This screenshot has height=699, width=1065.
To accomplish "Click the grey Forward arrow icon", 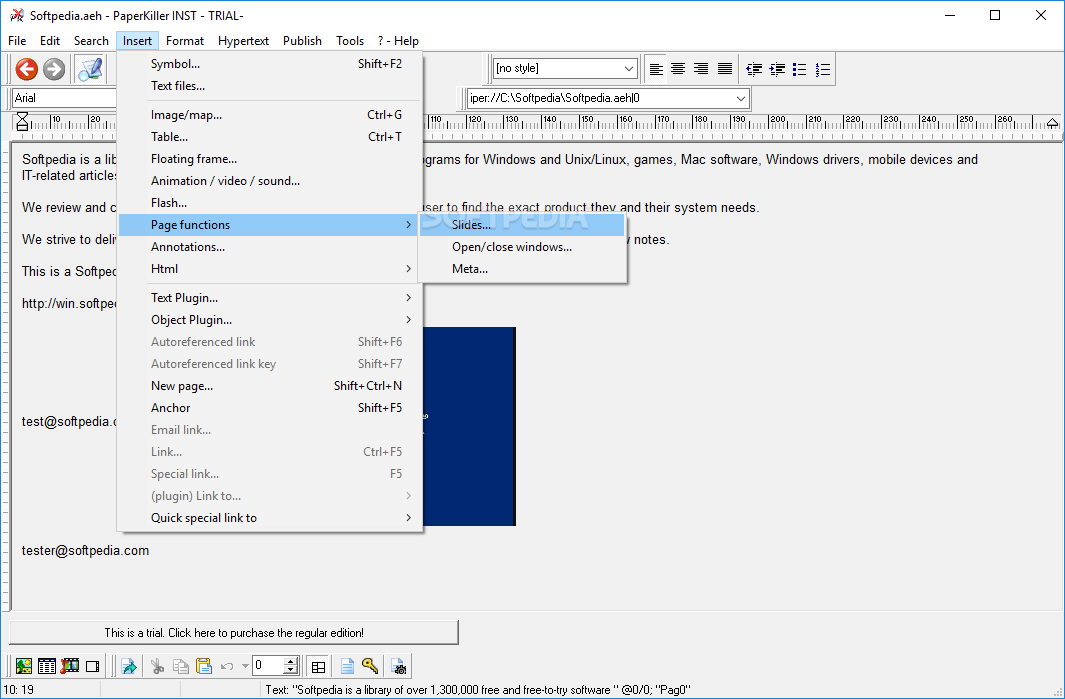I will 54,69.
